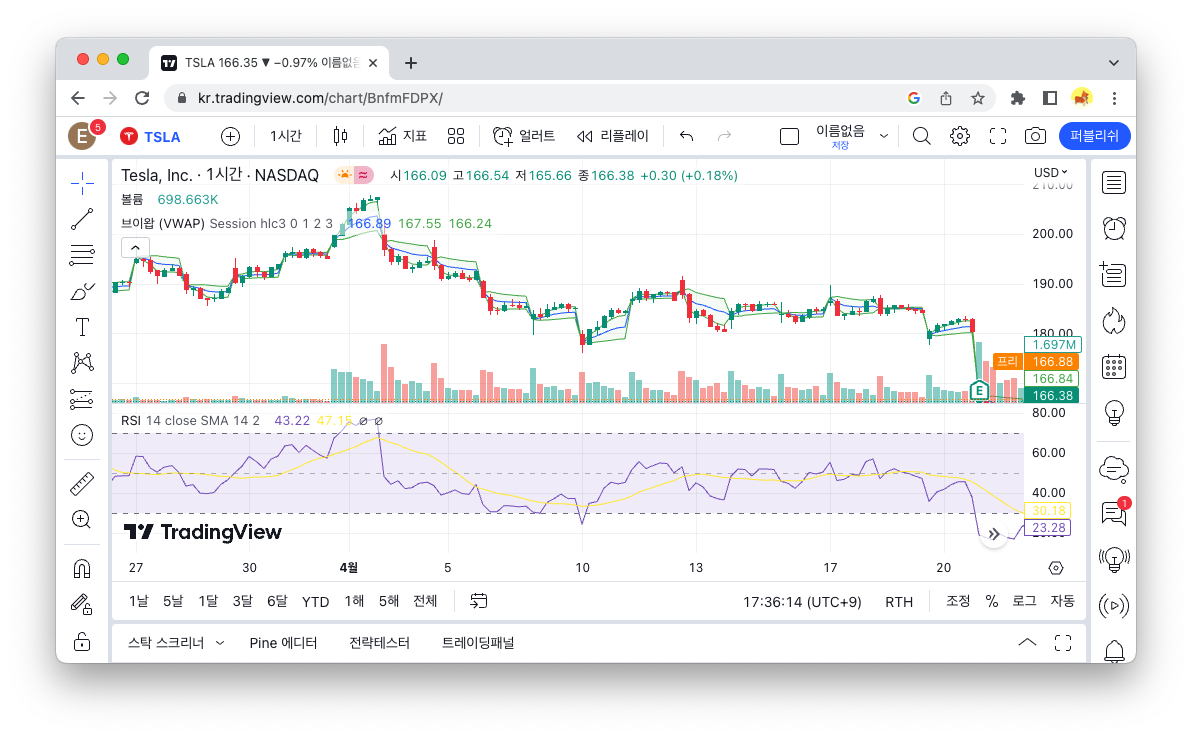Open quick search magnifier
The image size is (1192, 737).
pyautogui.click(x=921, y=136)
